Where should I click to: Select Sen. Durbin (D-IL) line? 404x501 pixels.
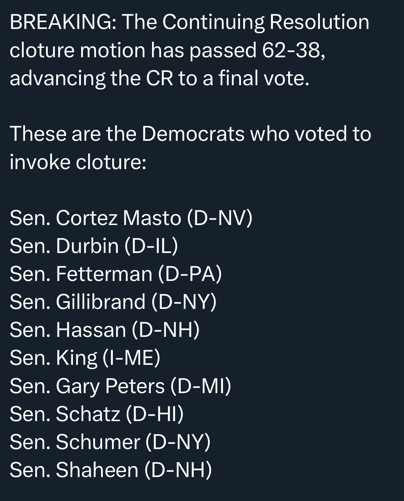click(x=94, y=246)
